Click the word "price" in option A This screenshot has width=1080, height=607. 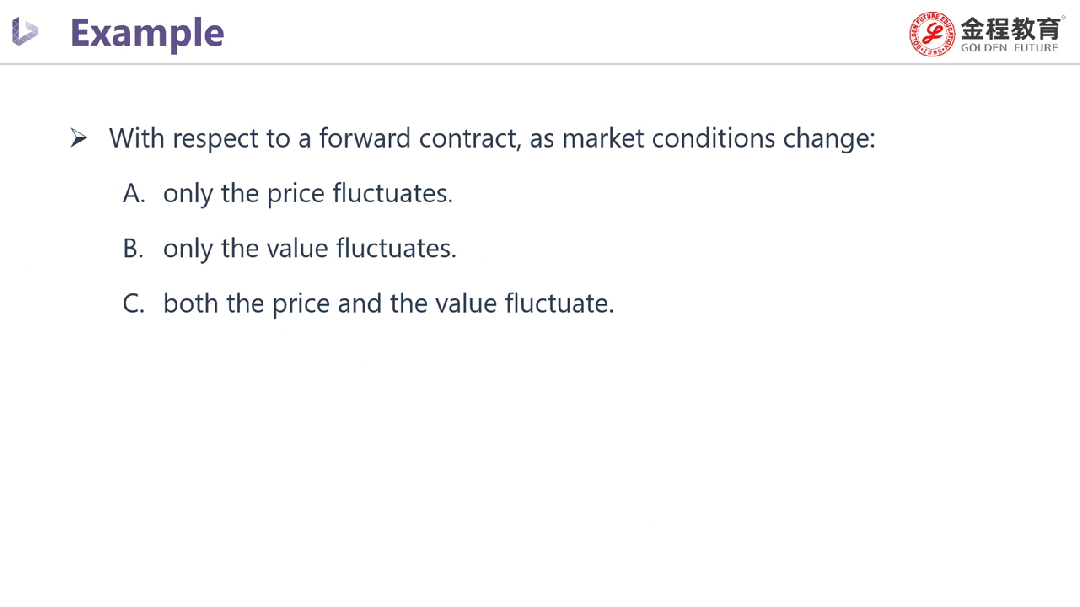pos(296,194)
